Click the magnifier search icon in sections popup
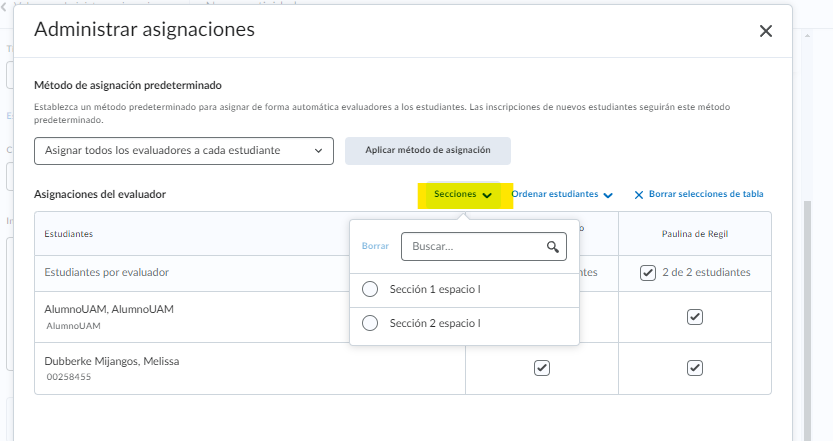833x441 pixels. (553, 246)
